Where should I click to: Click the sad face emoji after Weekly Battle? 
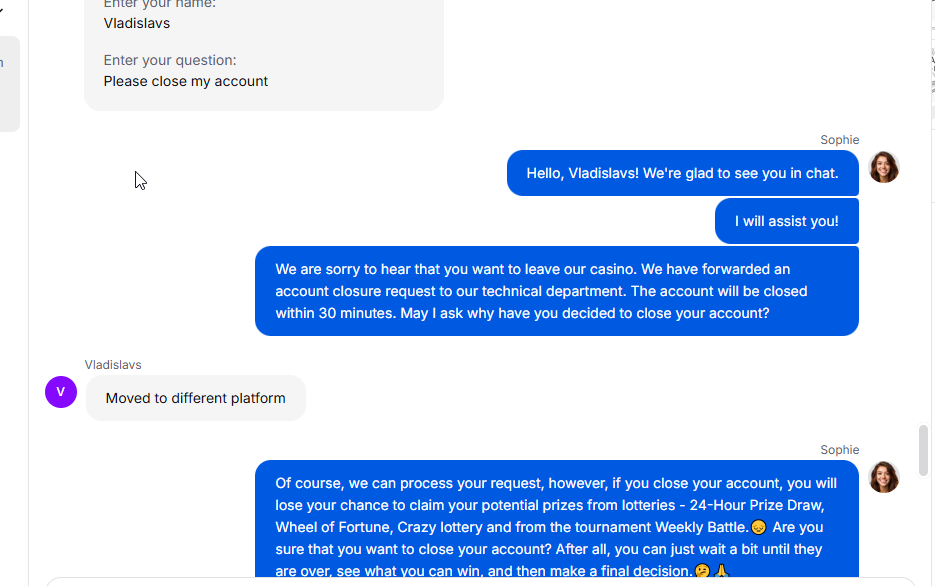(758, 528)
